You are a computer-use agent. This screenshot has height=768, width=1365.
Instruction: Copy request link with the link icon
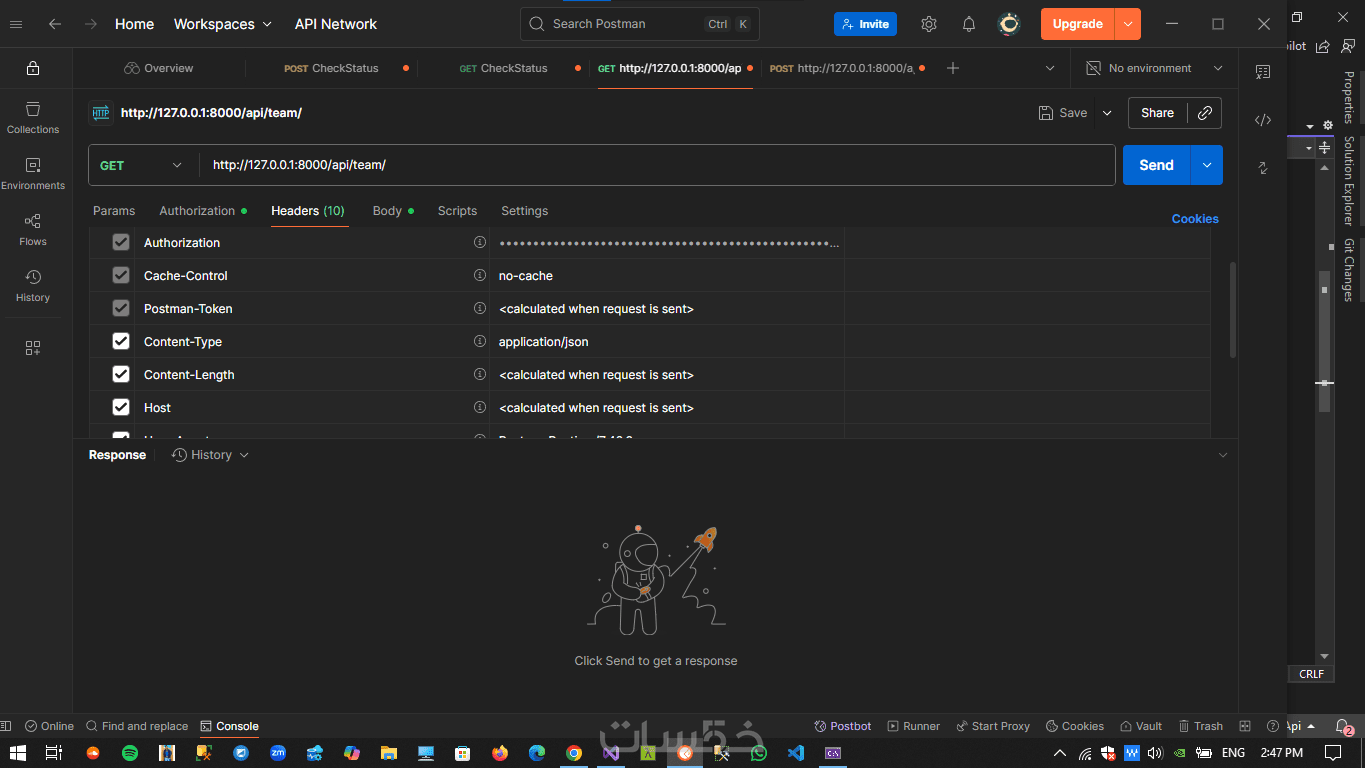click(1205, 113)
